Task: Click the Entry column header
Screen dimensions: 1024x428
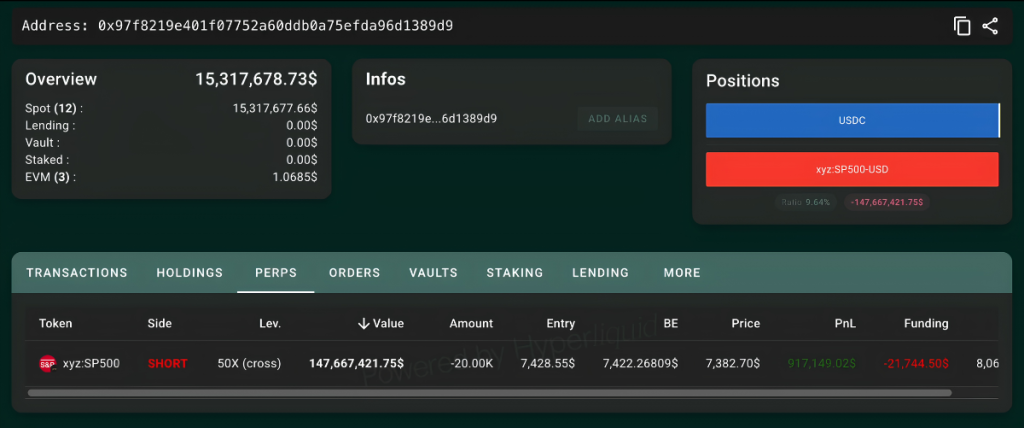Action: (561, 323)
